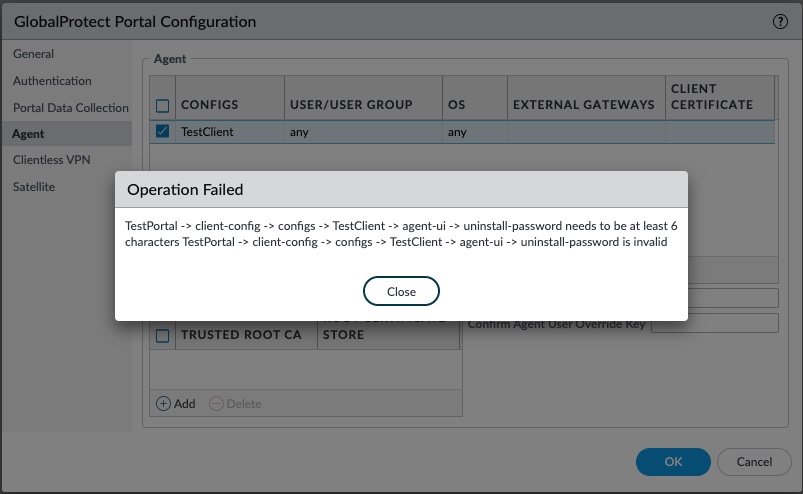Click the Add plus icon
803x494 pixels.
tap(164, 403)
